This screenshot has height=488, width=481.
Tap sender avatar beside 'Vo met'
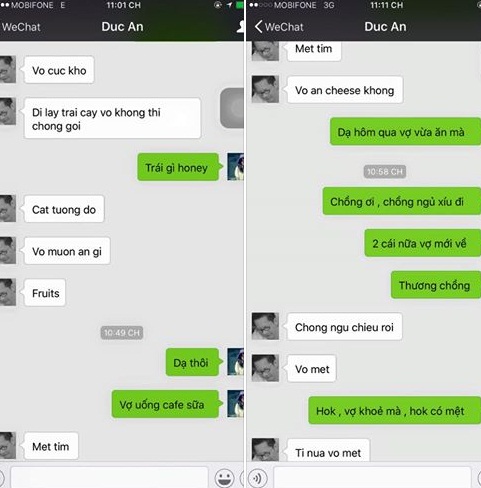[265, 368]
